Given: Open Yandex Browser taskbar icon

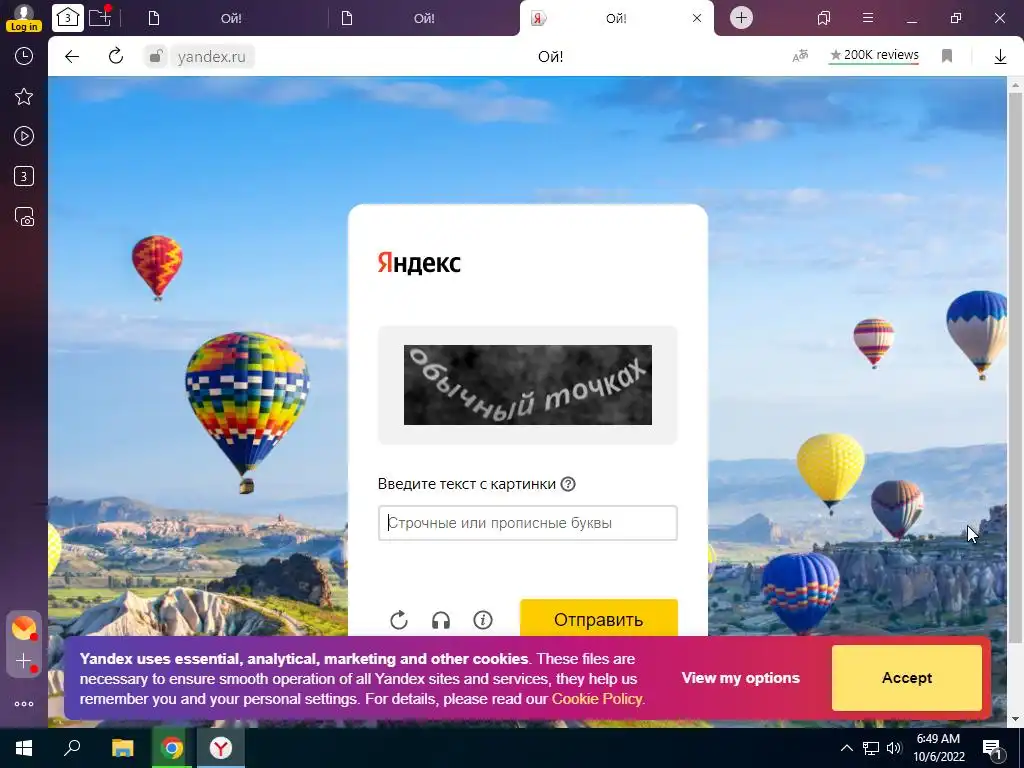Looking at the screenshot, I should pos(221,748).
